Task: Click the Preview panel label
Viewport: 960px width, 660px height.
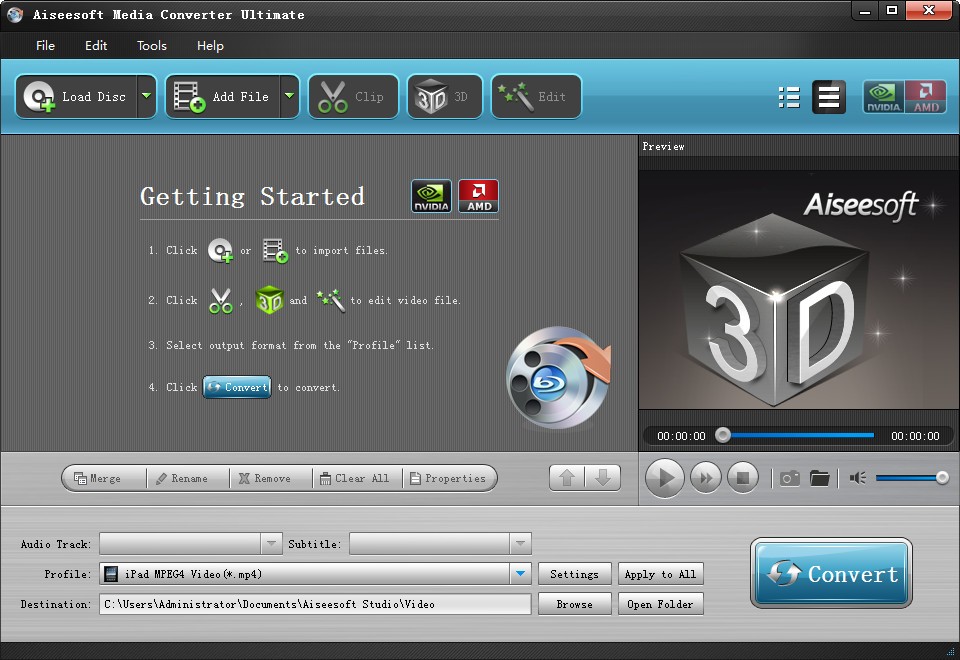Action: pos(663,146)
